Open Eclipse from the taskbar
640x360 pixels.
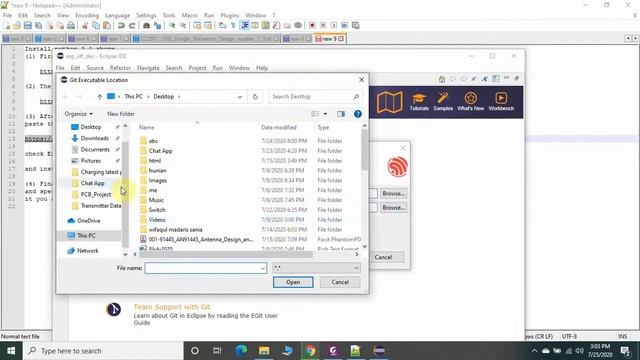[x=379, y=351]
